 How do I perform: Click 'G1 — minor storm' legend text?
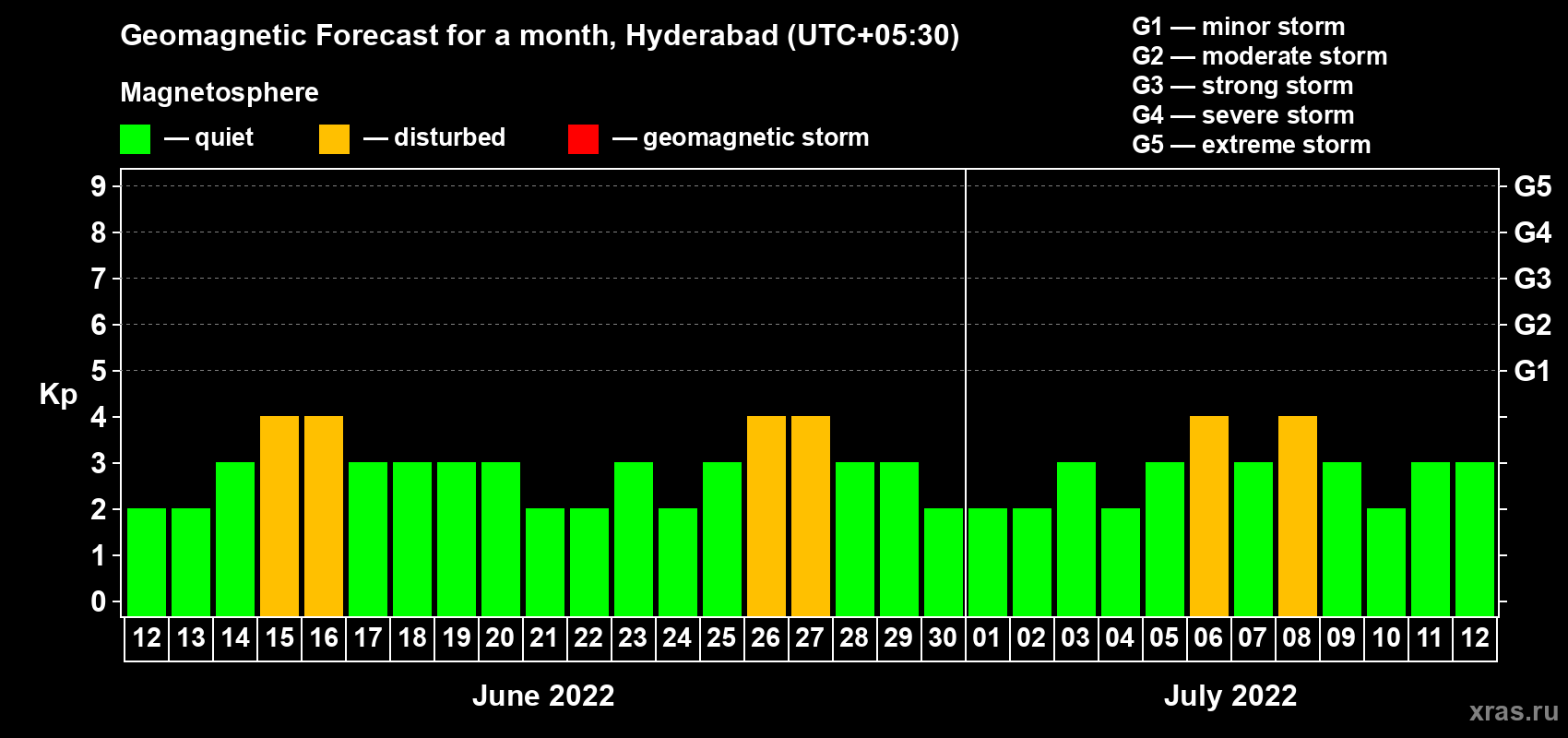pyautogui.click(x=1239, y=27)
